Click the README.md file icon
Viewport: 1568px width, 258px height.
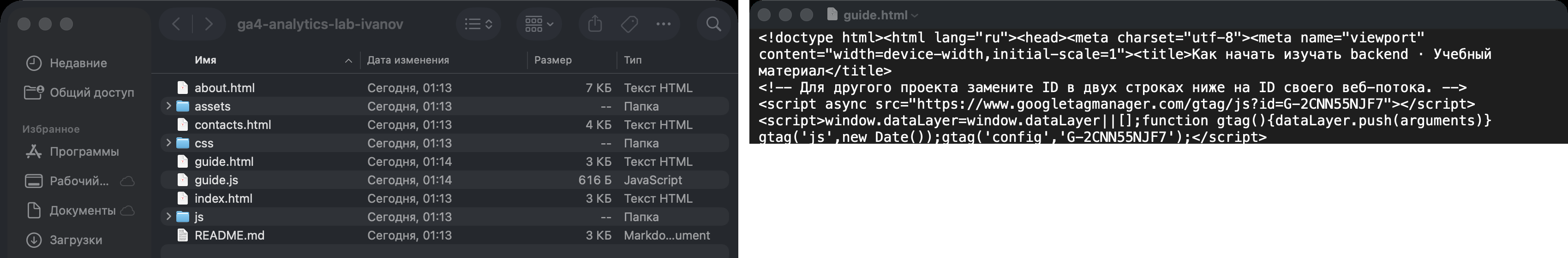(x=183, y=235)
